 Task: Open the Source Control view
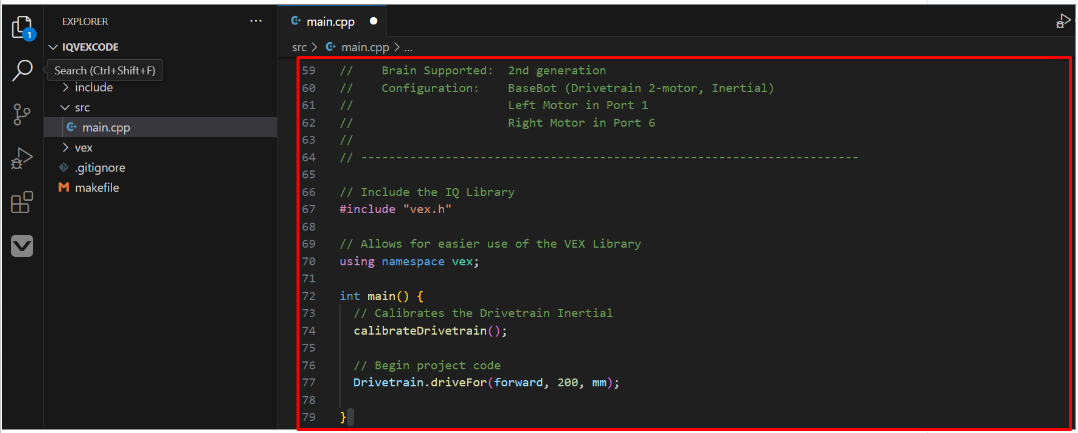pyautogui.click(x=22, y=114)
